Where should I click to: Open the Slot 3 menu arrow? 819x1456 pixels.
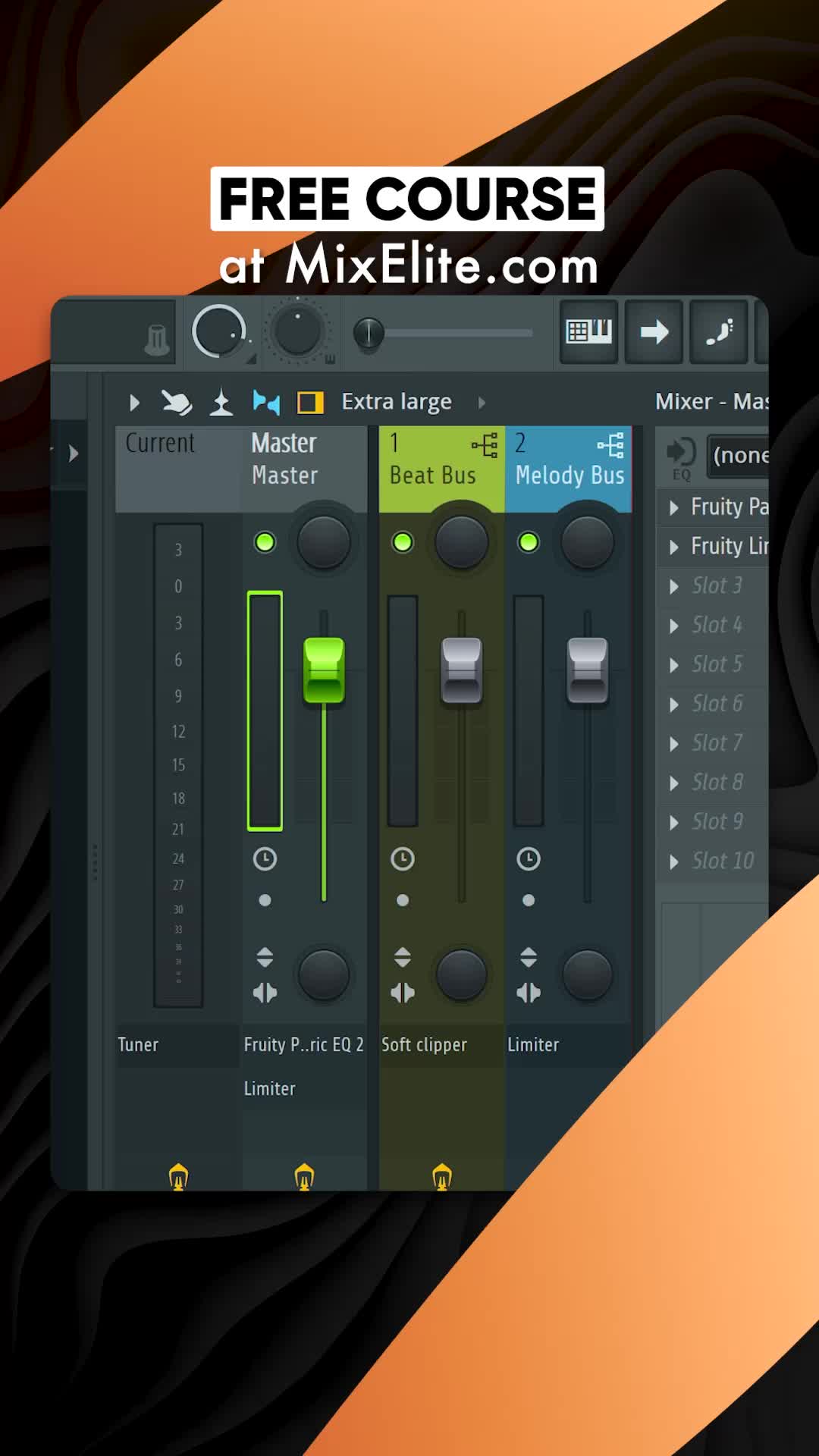point(673,586)
